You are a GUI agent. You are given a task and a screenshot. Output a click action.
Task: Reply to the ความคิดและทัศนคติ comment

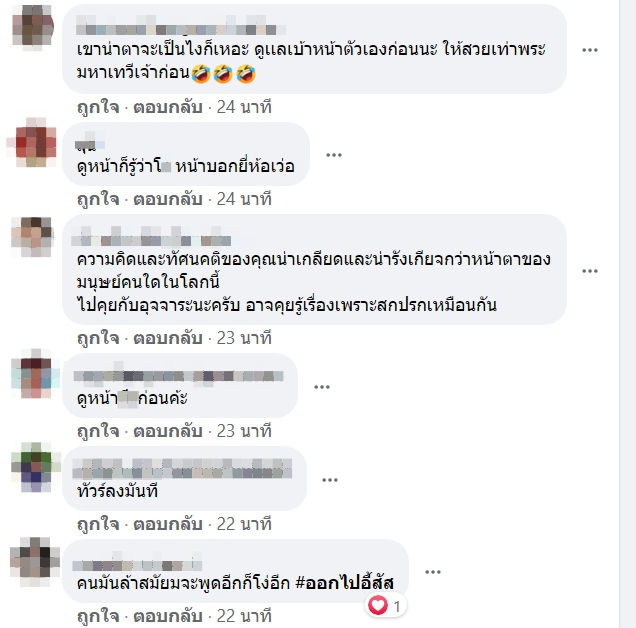click(168, 338)
